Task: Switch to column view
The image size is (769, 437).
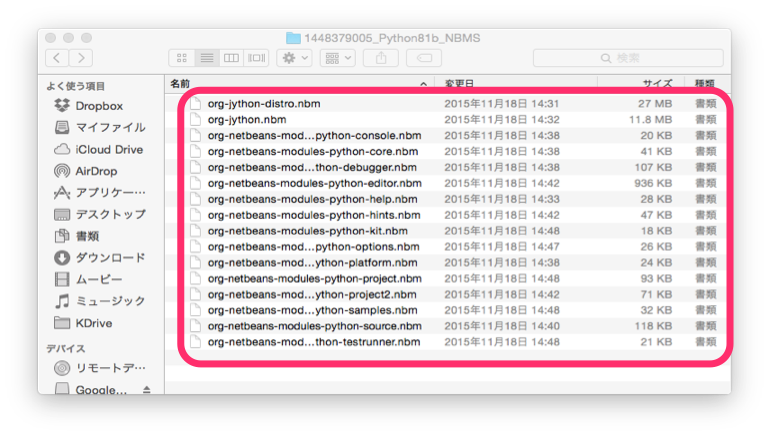Action: (231, 58)
